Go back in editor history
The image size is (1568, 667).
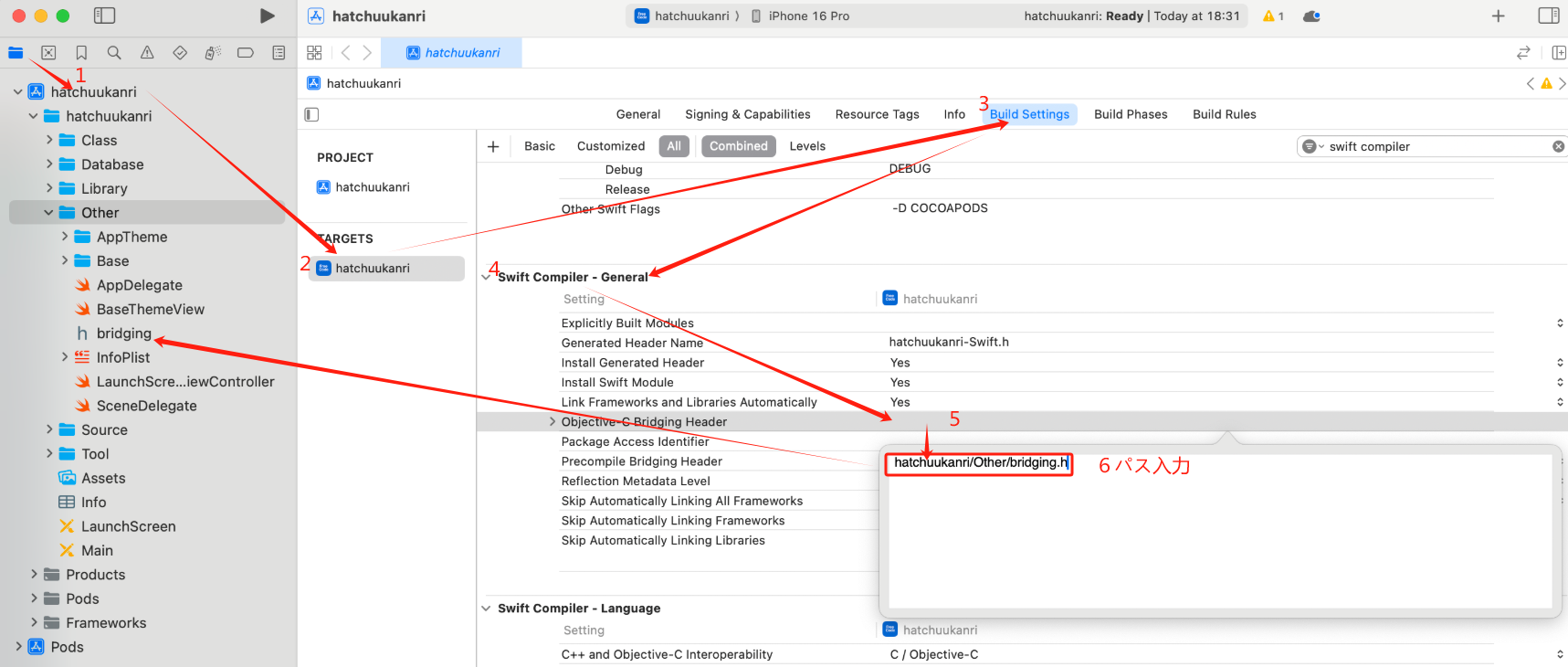(x=345, y=53)
